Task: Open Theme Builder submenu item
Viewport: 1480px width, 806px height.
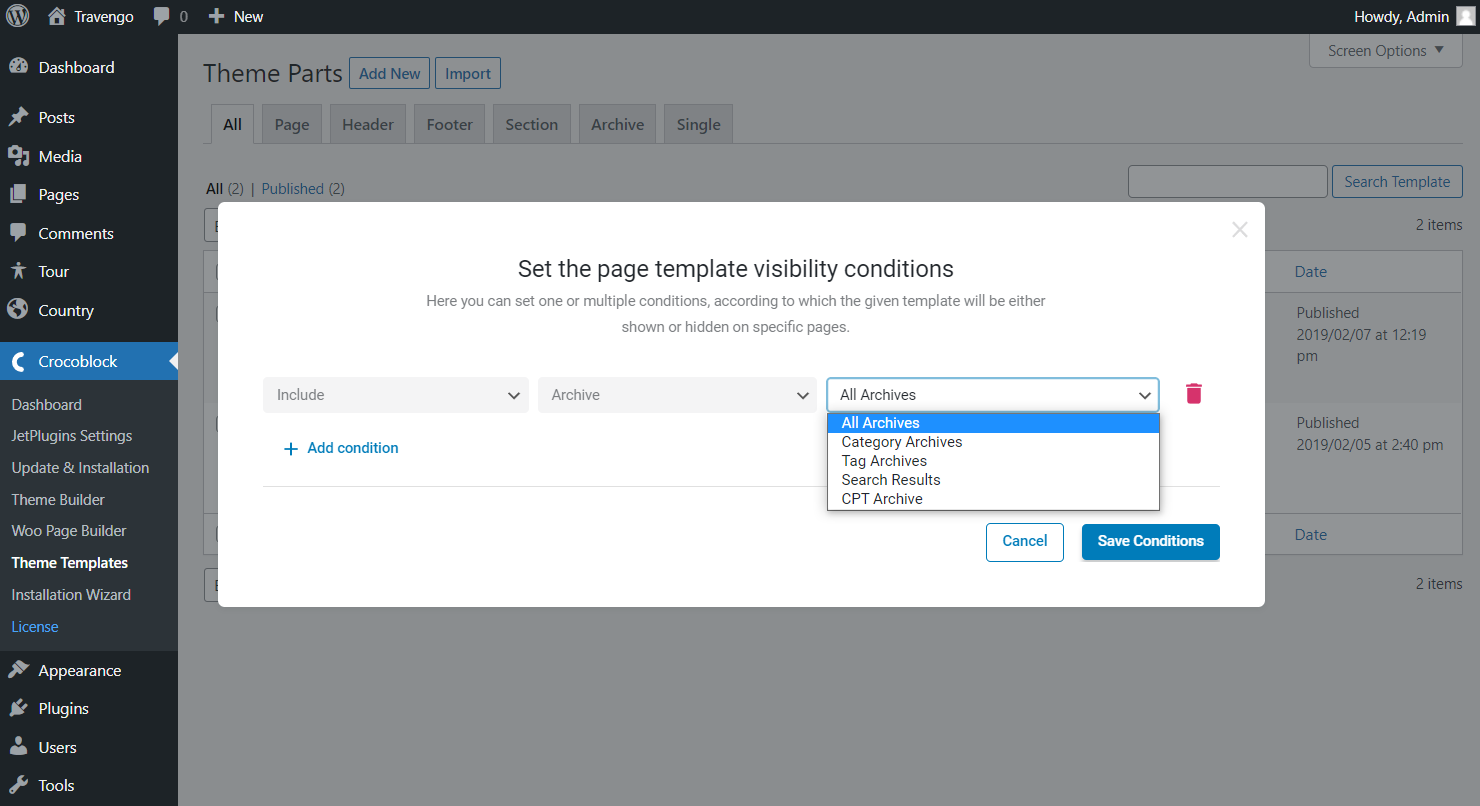Action: (x=58, y=500)
